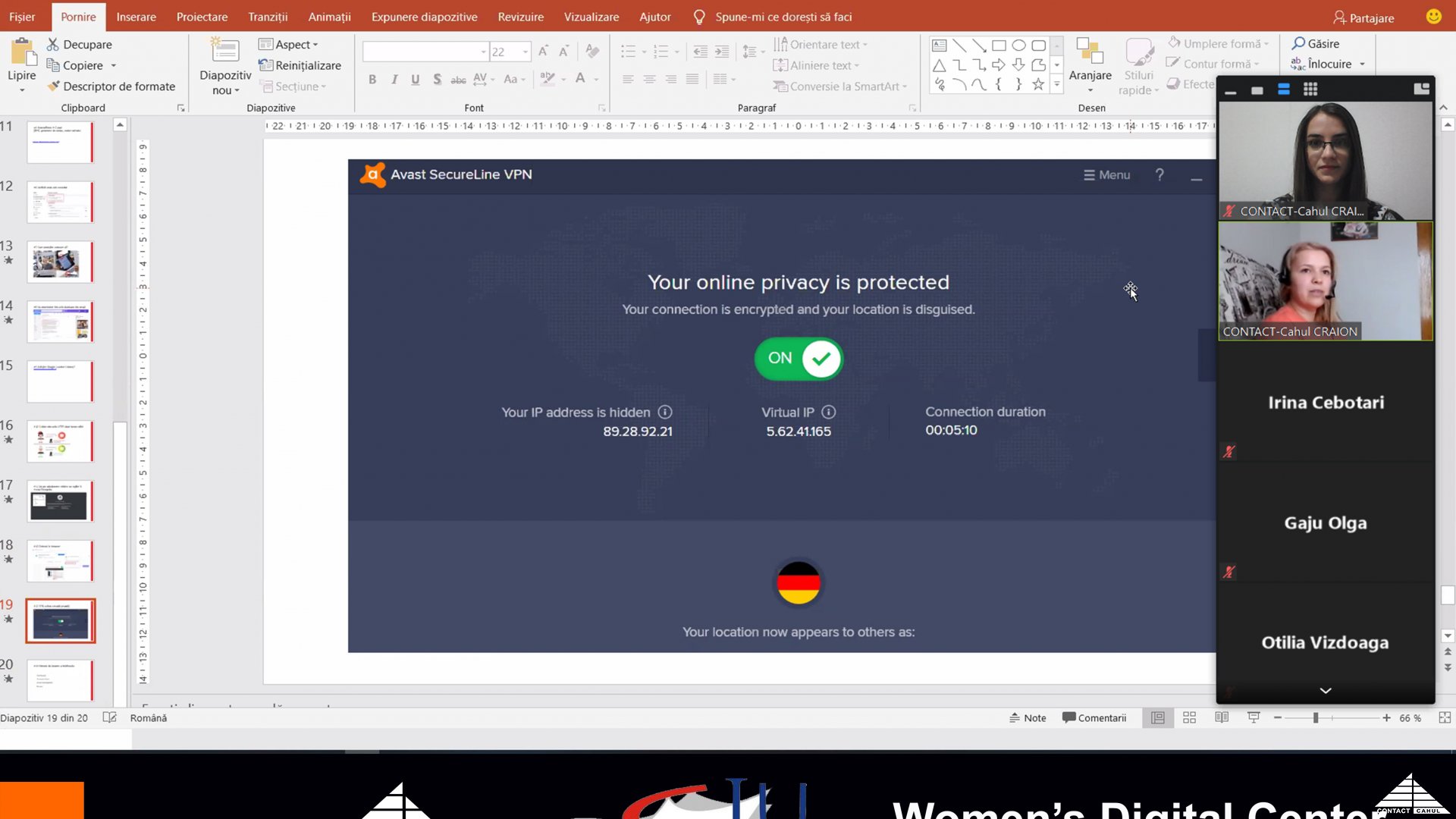This screenshot has width=1456, height=819.
Task: Switch Zoom to gallery grid view
Action: 1310,89
